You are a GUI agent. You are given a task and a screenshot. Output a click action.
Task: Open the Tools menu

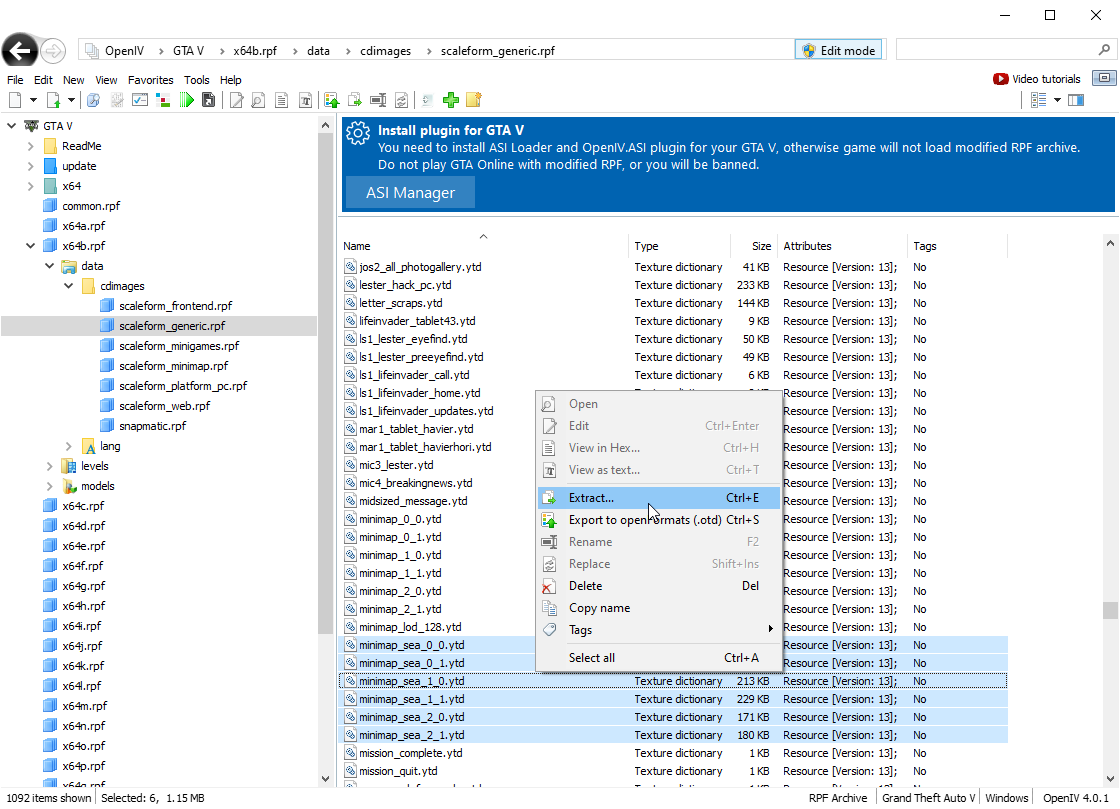pyautogui.click(x=196, y=80)
